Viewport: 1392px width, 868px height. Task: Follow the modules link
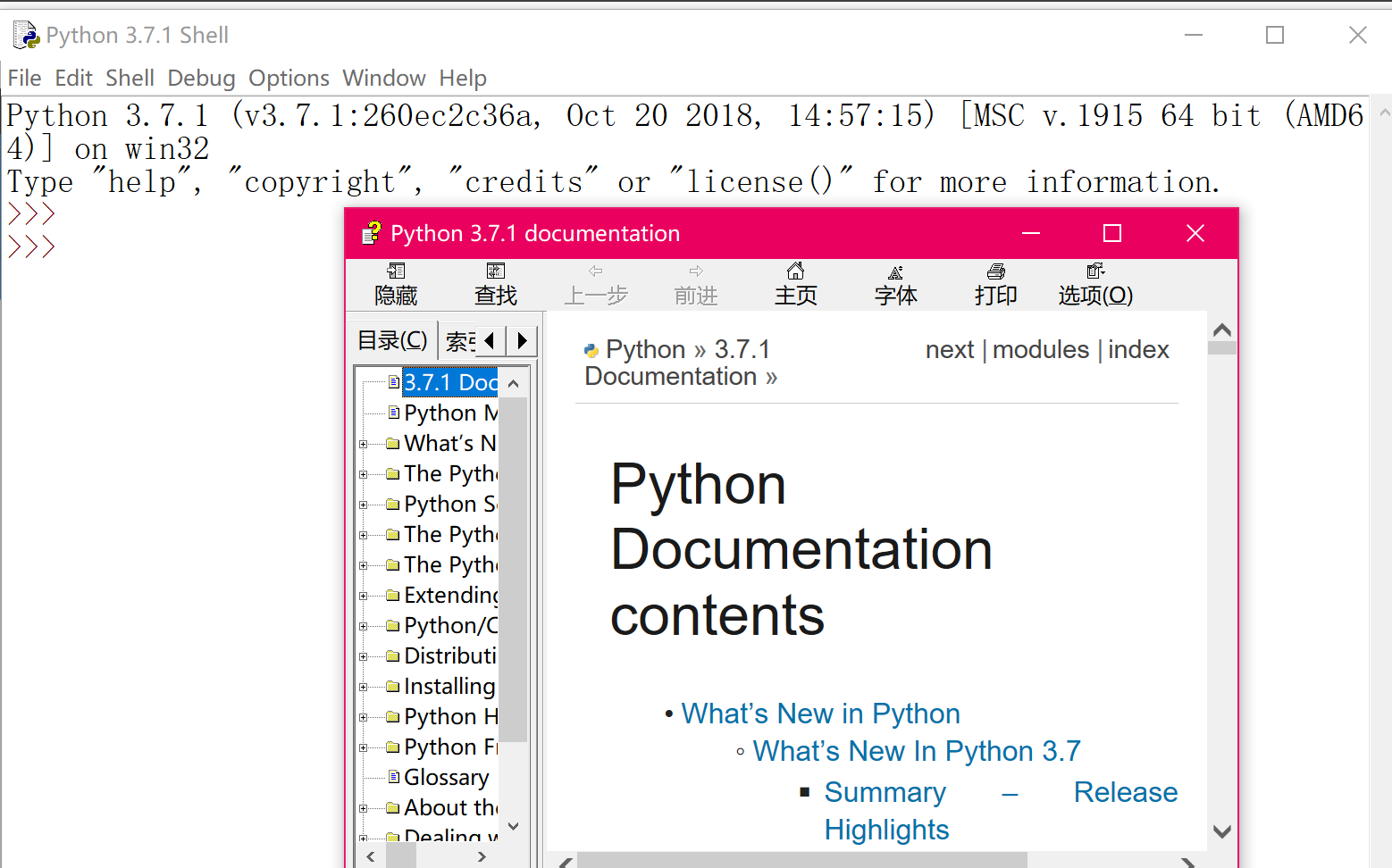[1041, 350]
